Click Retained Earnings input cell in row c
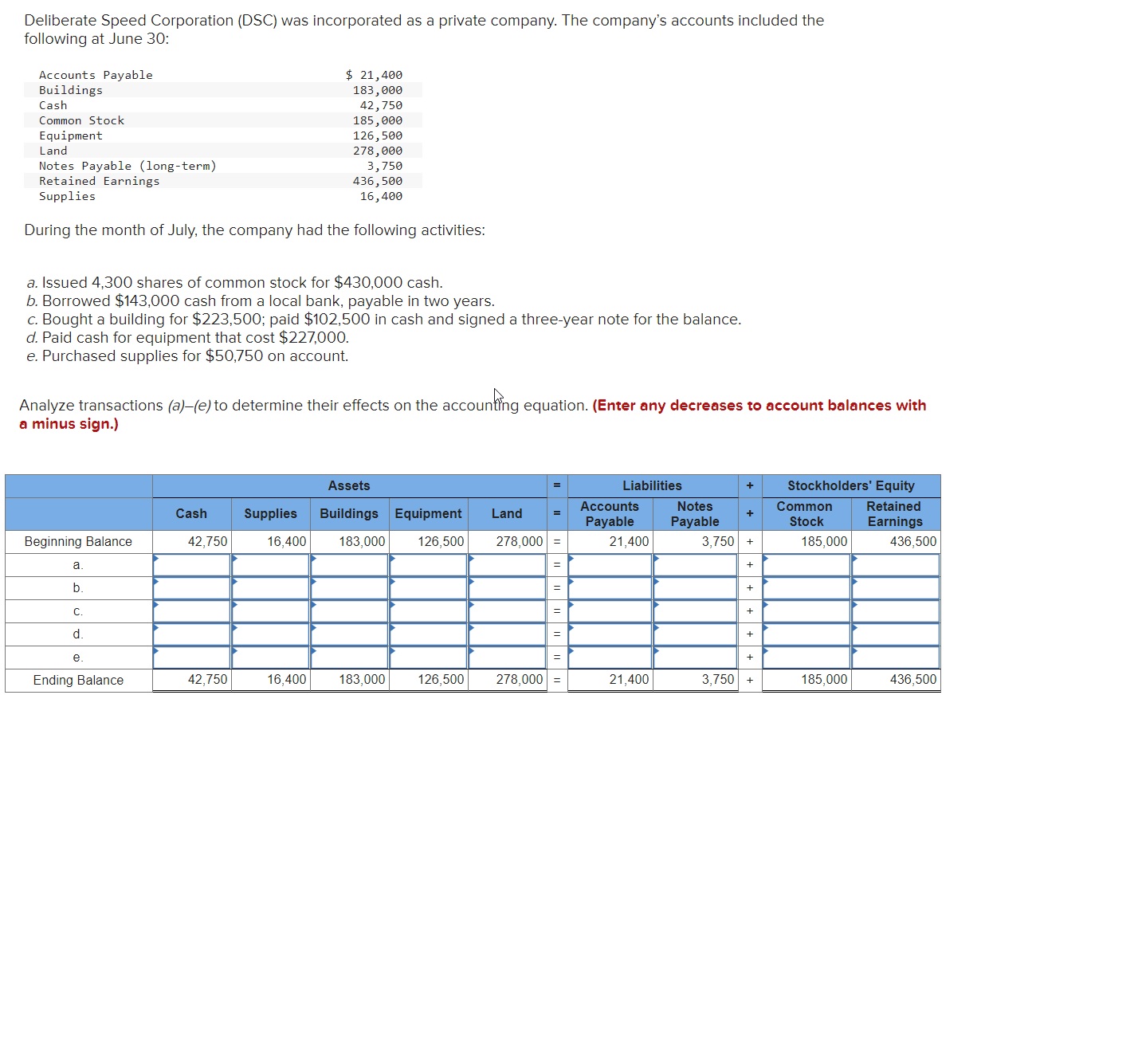The width and height of the screenshot is (1142, 1064). click(896, 611)
